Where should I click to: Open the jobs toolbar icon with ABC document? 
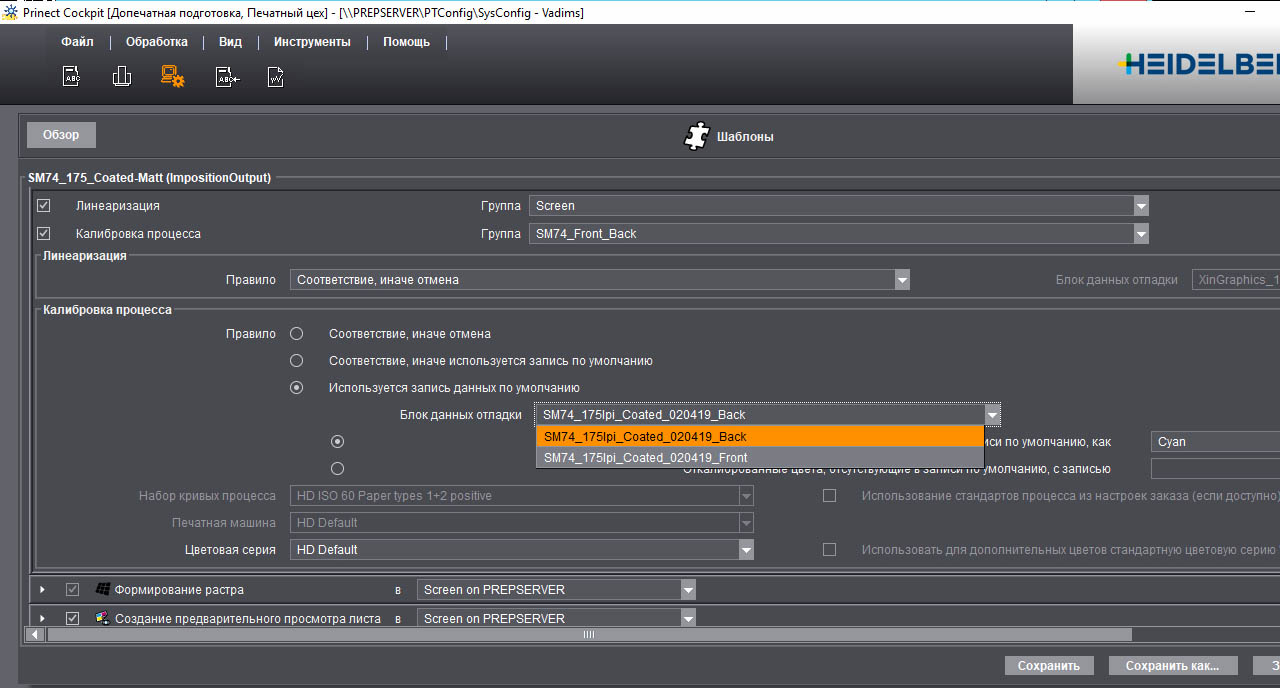72,77
